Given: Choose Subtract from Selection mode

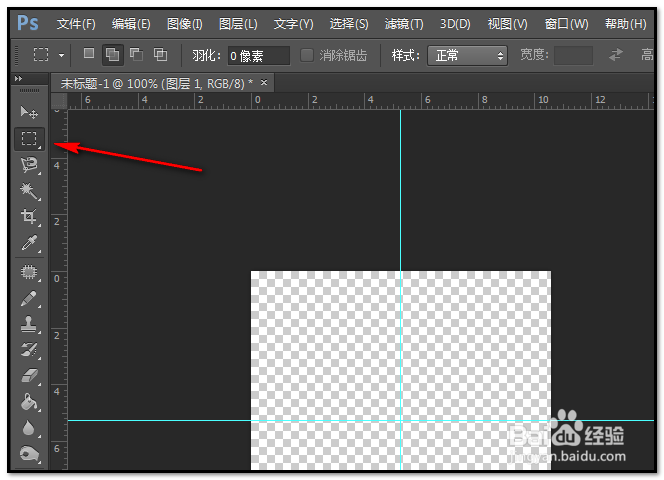Looking at the screenshot, I should pyautogui.click(x=136, y=54).
